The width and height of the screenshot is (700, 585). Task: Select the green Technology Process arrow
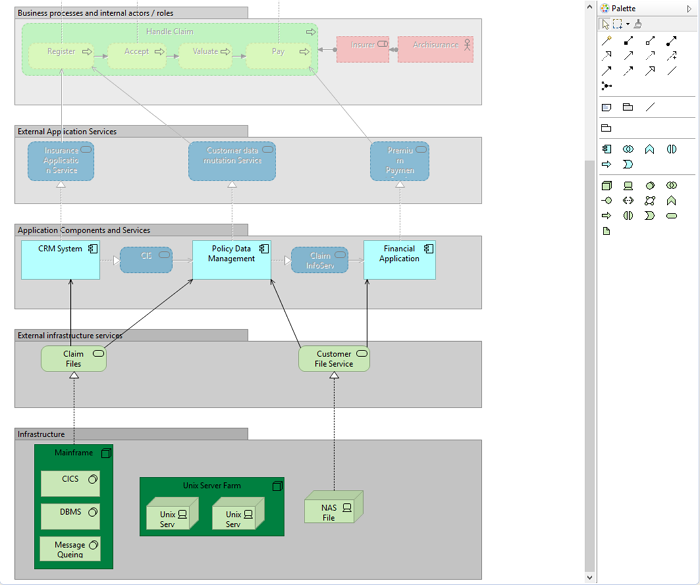click(606, 216)
